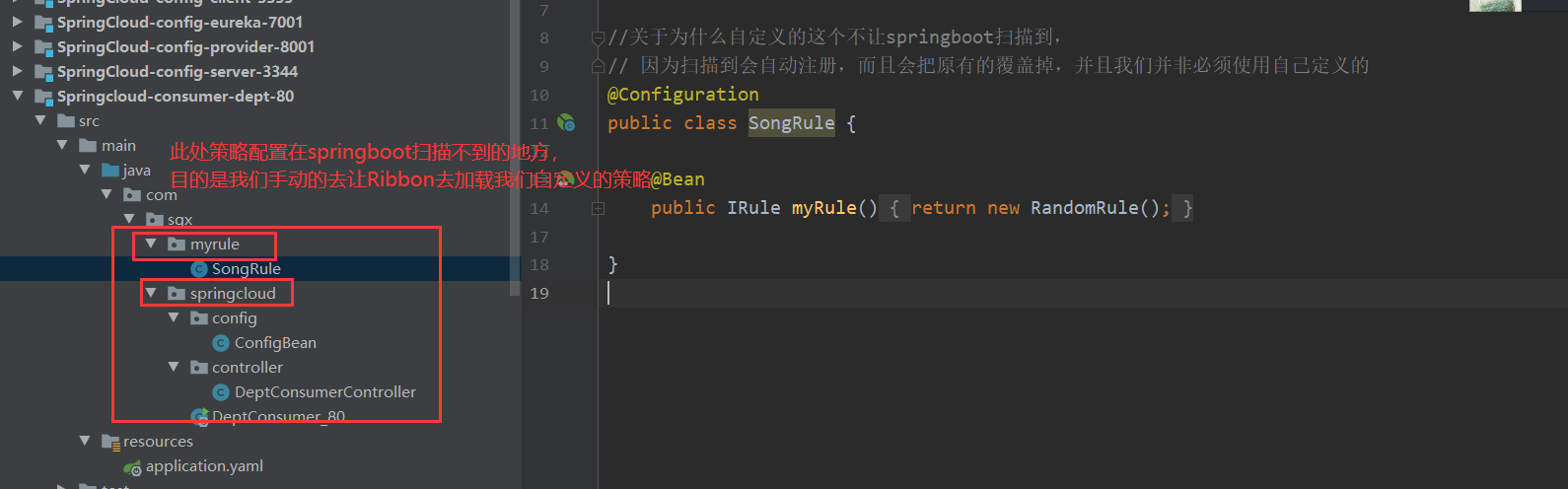Viewport: 1568px width, 489px height.
Task: Select the springcloud package name
Action: point(233,293)
